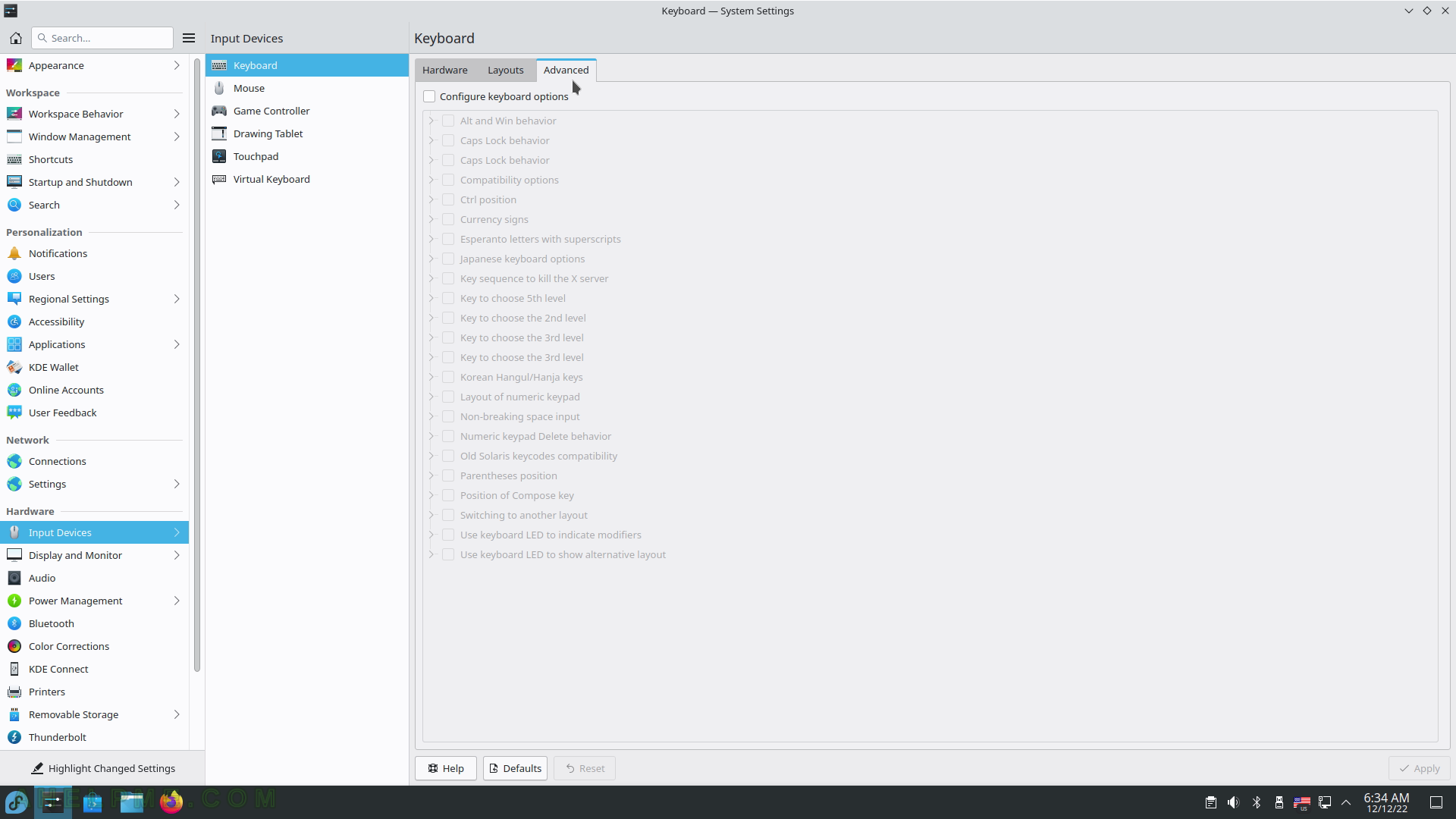Expand Parentheses position row
Image resolution: width=1456 pixels, height=819 pixels.
[x=431, y=475]
